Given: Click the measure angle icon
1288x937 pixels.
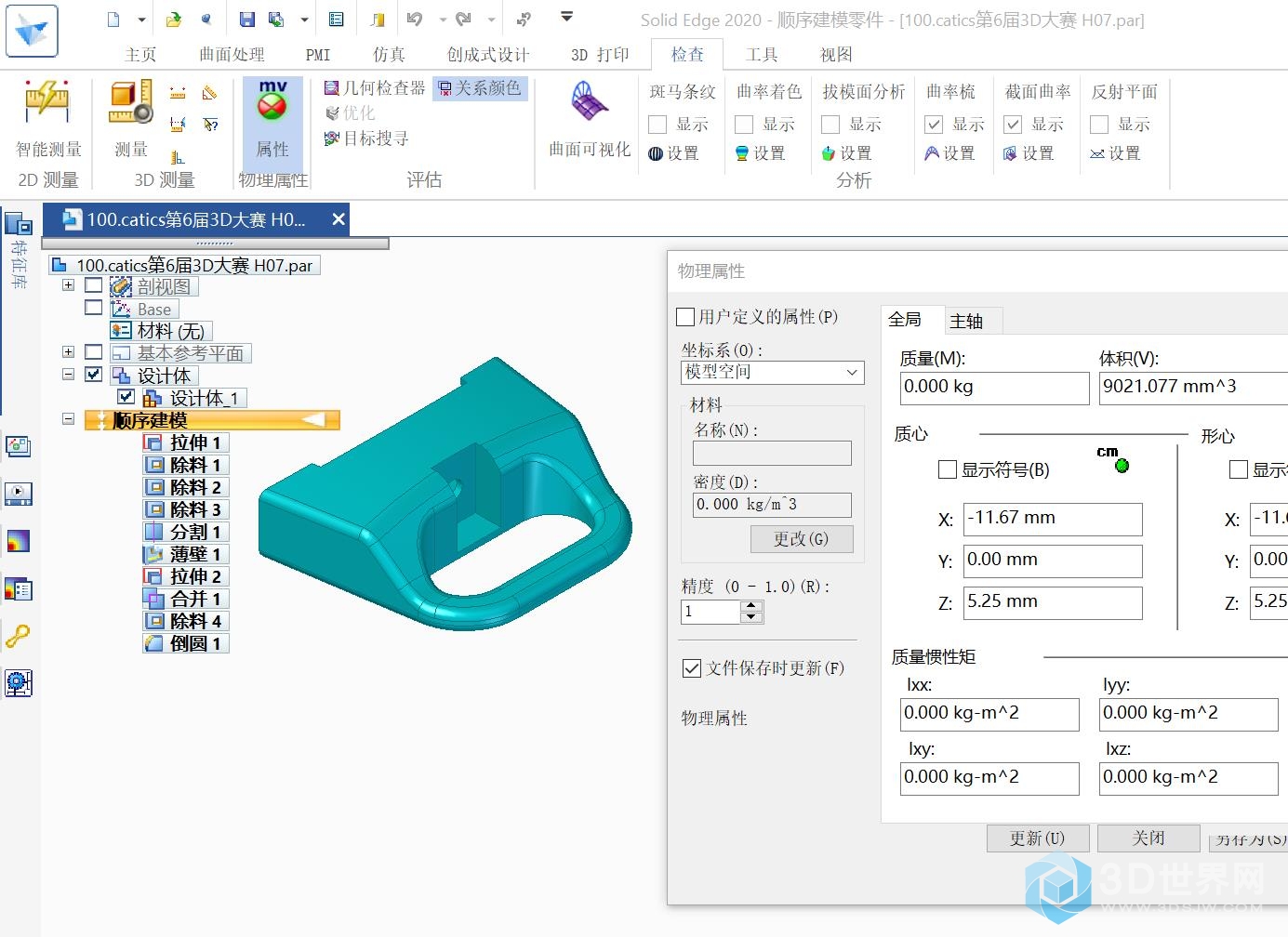Looking at the screenshot, I should pos(210,93).
